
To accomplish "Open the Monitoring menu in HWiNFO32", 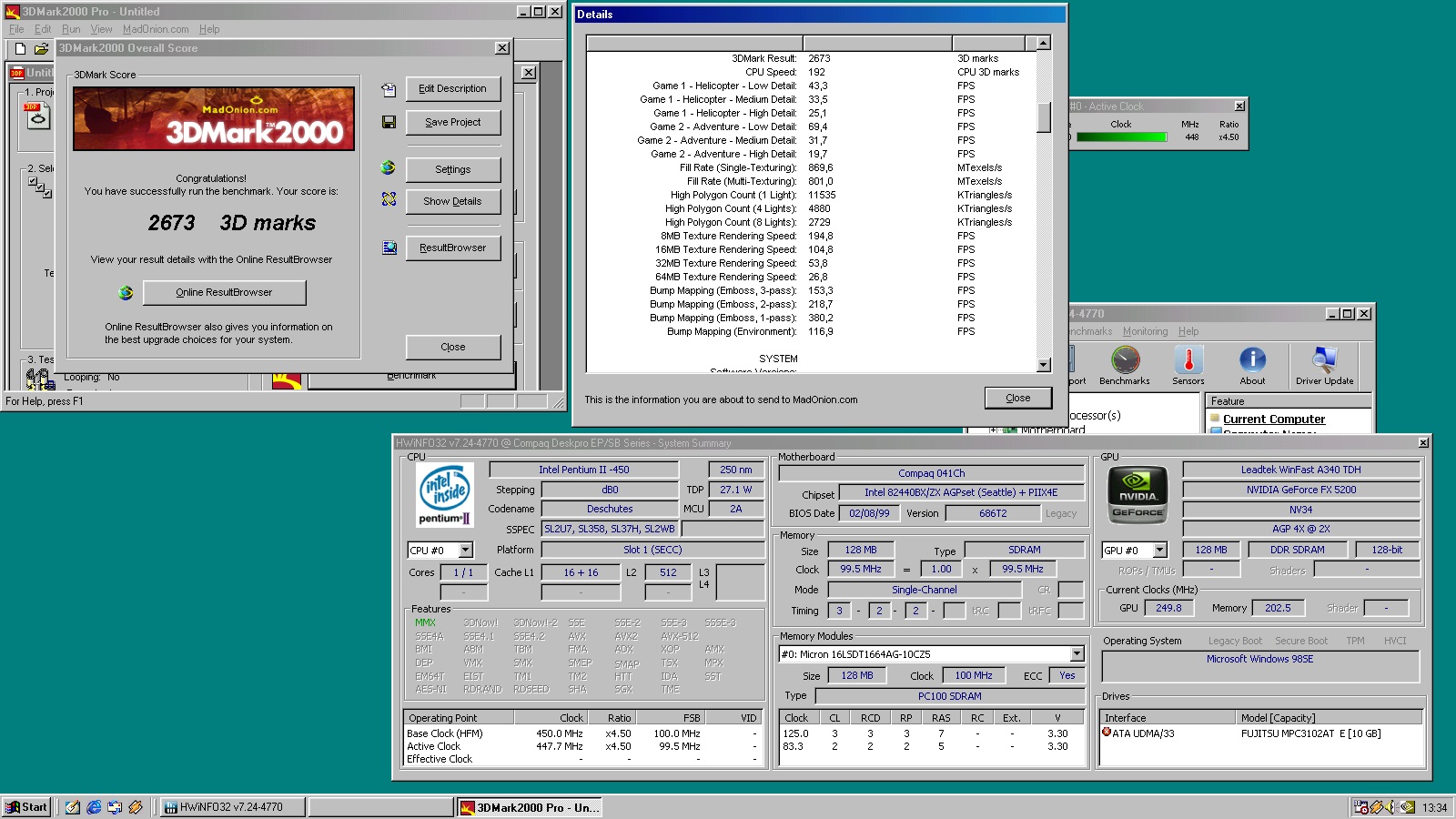I will pos(1145,331).
